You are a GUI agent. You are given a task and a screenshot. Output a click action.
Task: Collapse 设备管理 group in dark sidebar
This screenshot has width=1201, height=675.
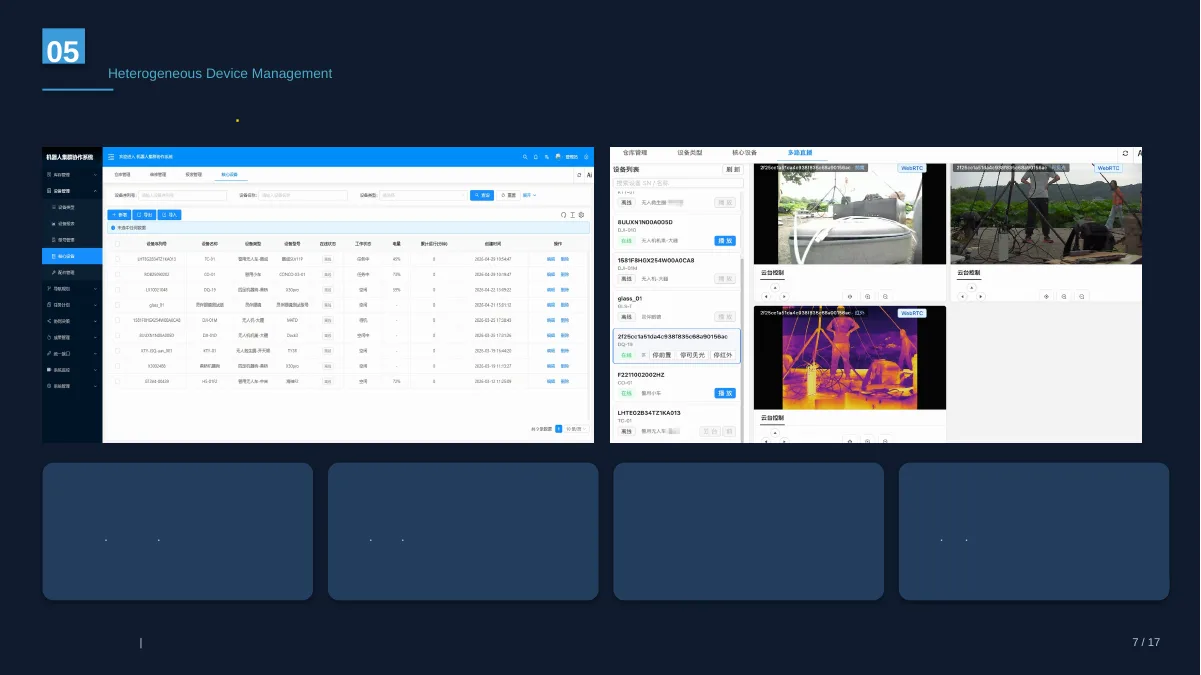coord(72,190)
